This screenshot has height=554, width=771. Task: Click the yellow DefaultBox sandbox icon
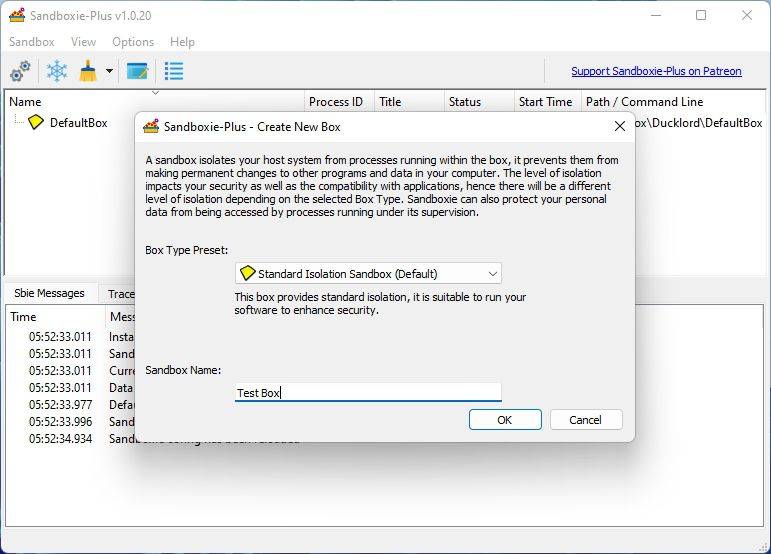[x=36, y=122]
